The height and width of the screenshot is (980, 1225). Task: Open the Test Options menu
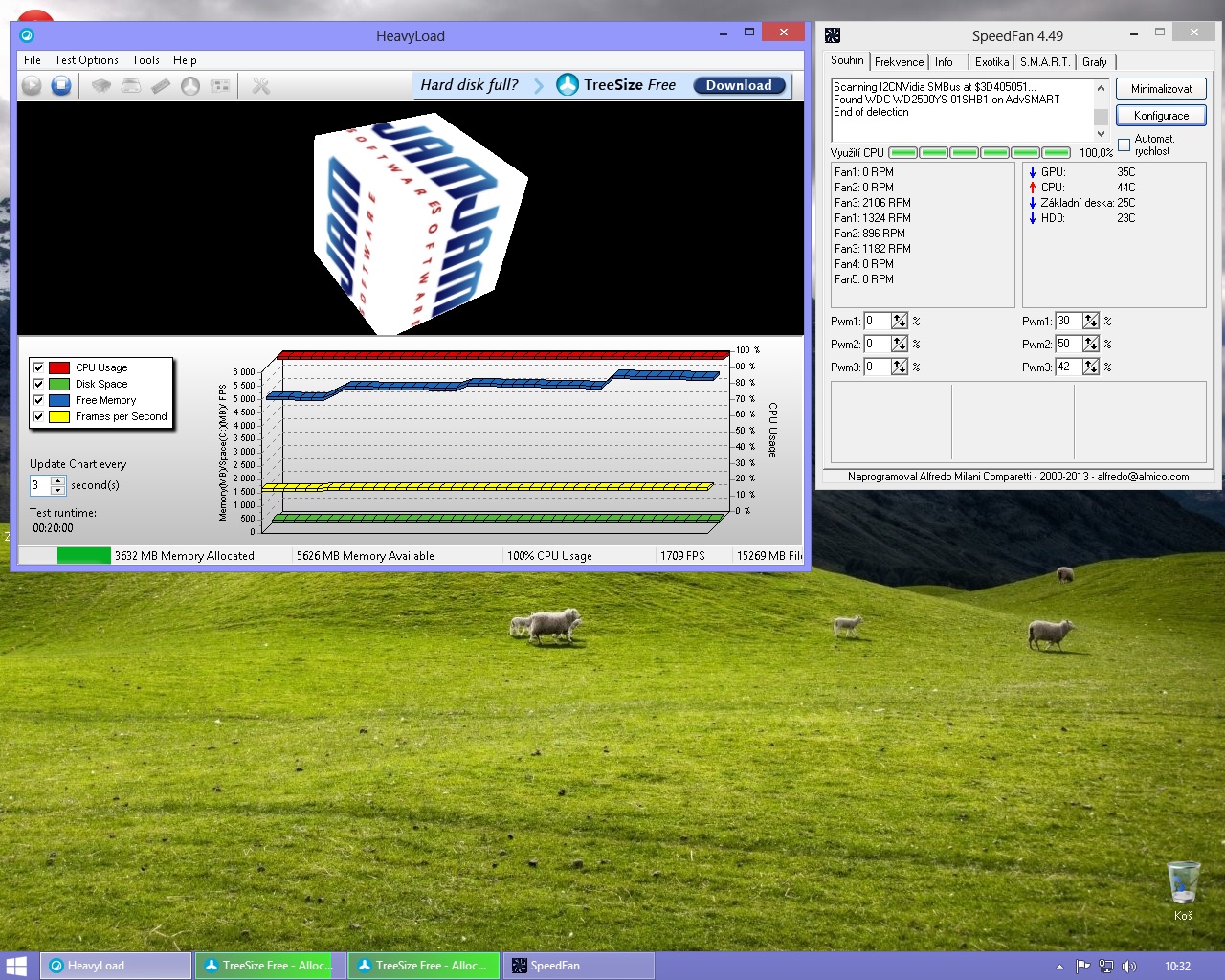point(86,60)
